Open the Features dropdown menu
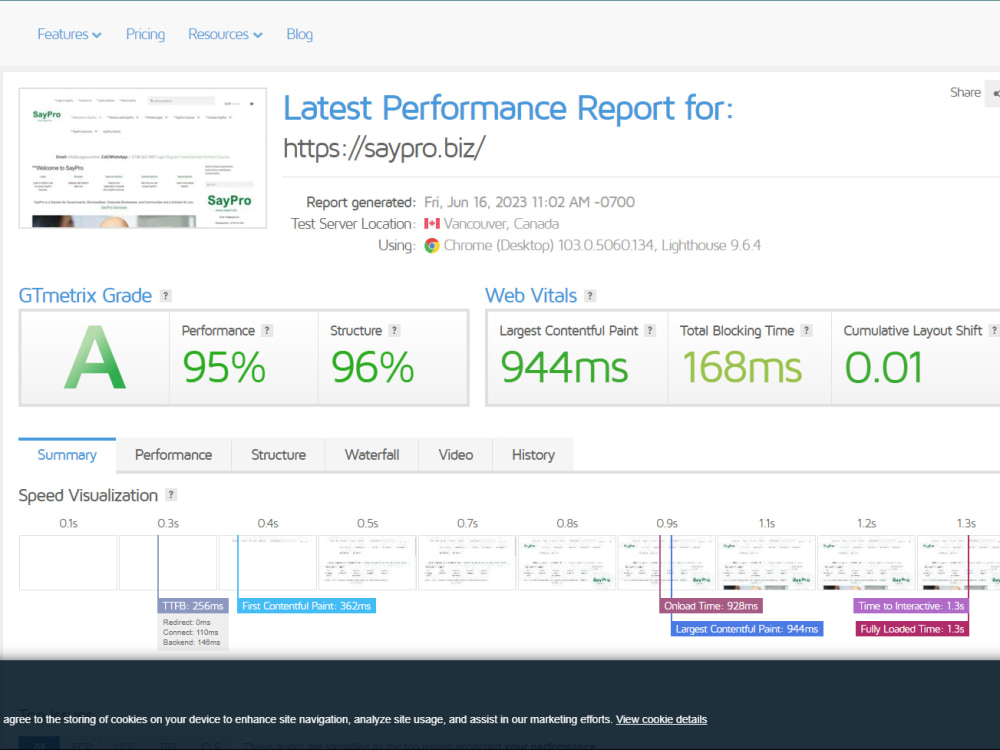Image resolution: width=1000 pixels, height=750 pixels. pyautogui.click(x=69, y=34)
